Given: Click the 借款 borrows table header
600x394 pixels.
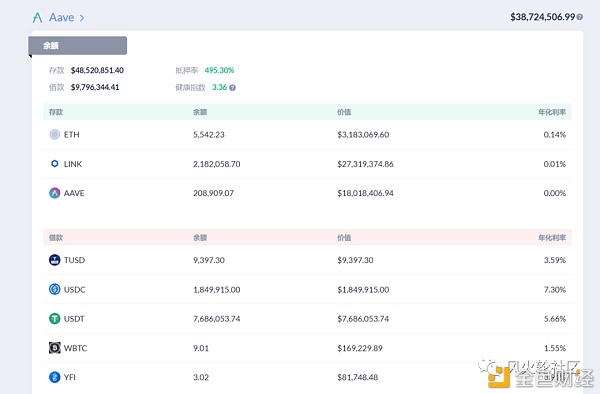Looking at the screenshot, I should point(56,238).
